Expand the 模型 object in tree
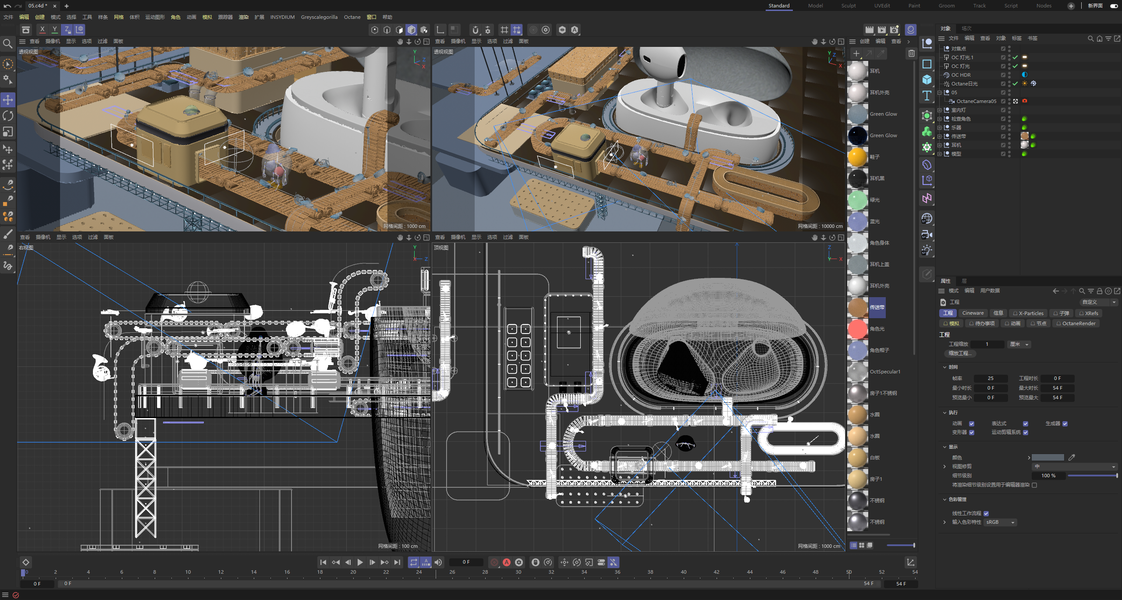This screenshot has height=600, width=1122. [x=940, y=153]
